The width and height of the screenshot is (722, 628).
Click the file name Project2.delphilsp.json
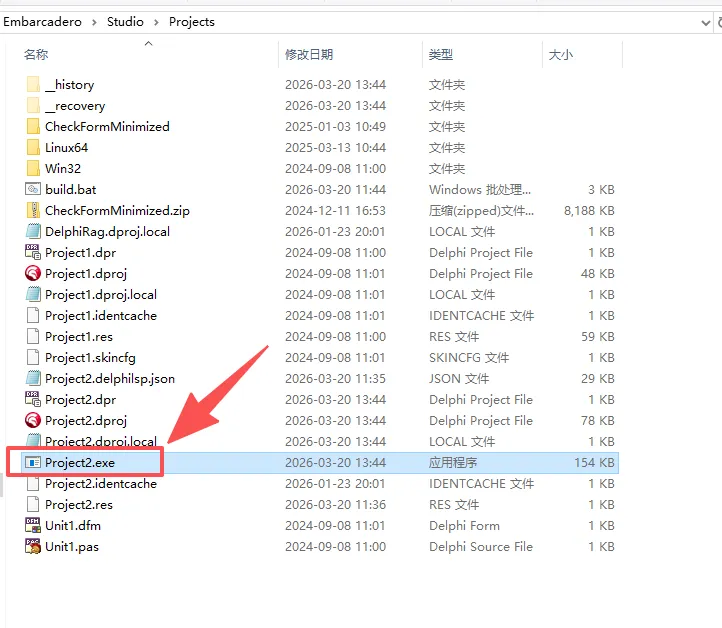click(110, 378)
